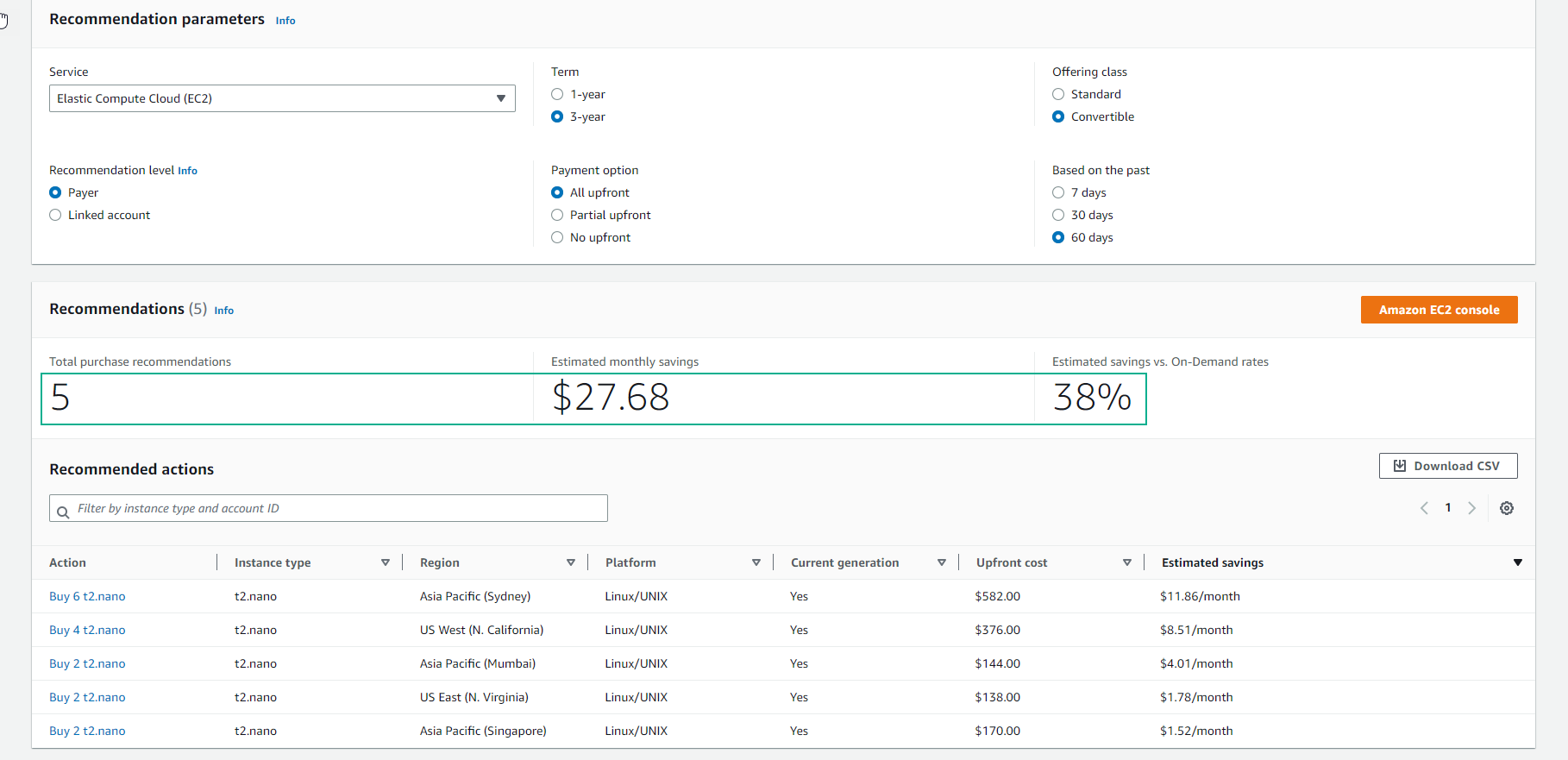Open Buy 2 t2.nano link for N. Virginia
The width and height of the screenshot is (1568, 760).
87,697
